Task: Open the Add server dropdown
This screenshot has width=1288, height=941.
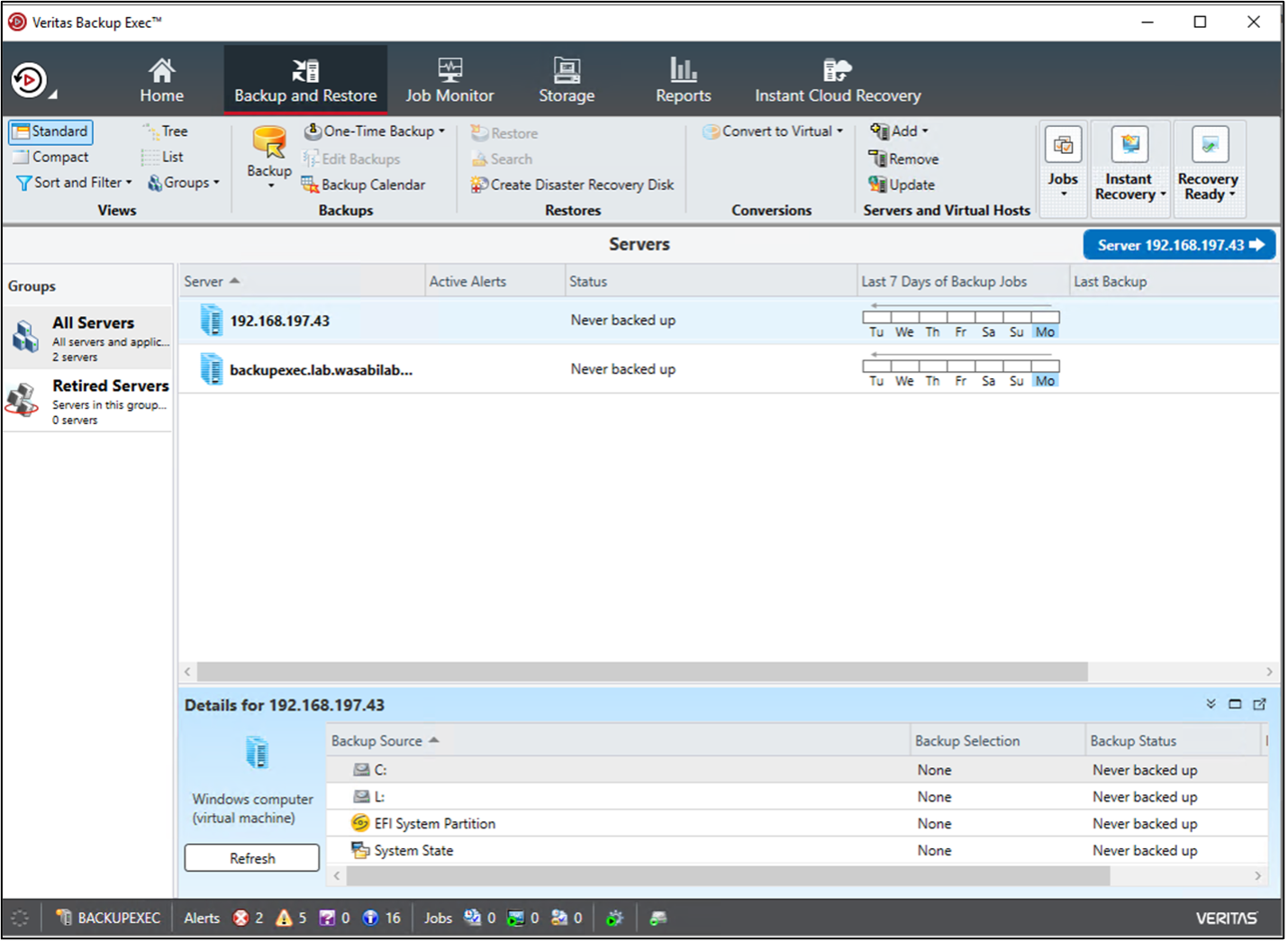Action: (899, 131)
